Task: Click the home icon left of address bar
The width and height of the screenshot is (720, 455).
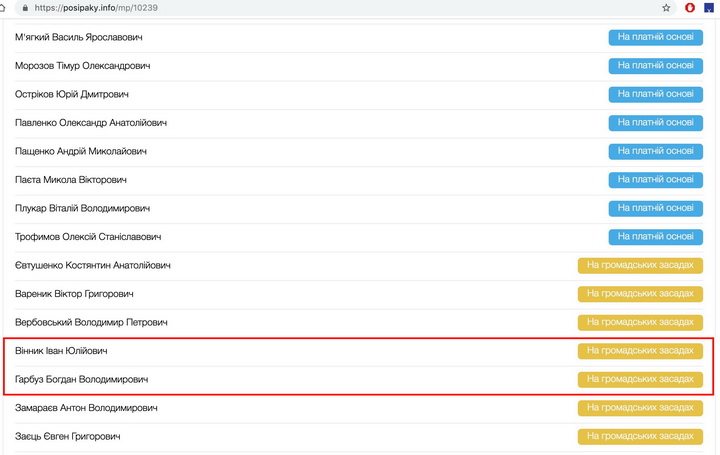Action: [3, 7]
